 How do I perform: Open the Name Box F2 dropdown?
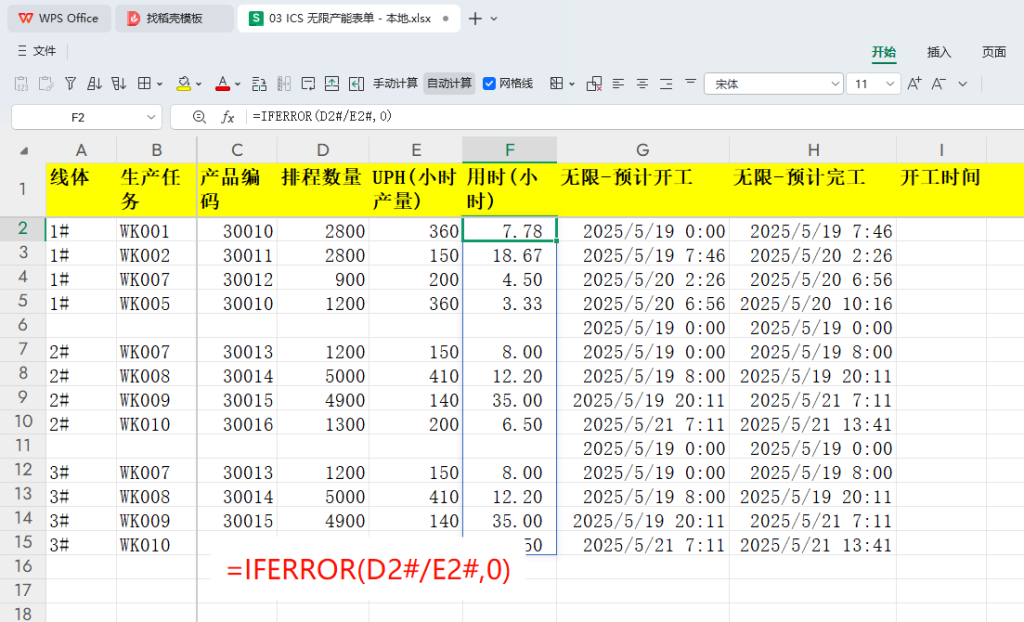point(151,118)
